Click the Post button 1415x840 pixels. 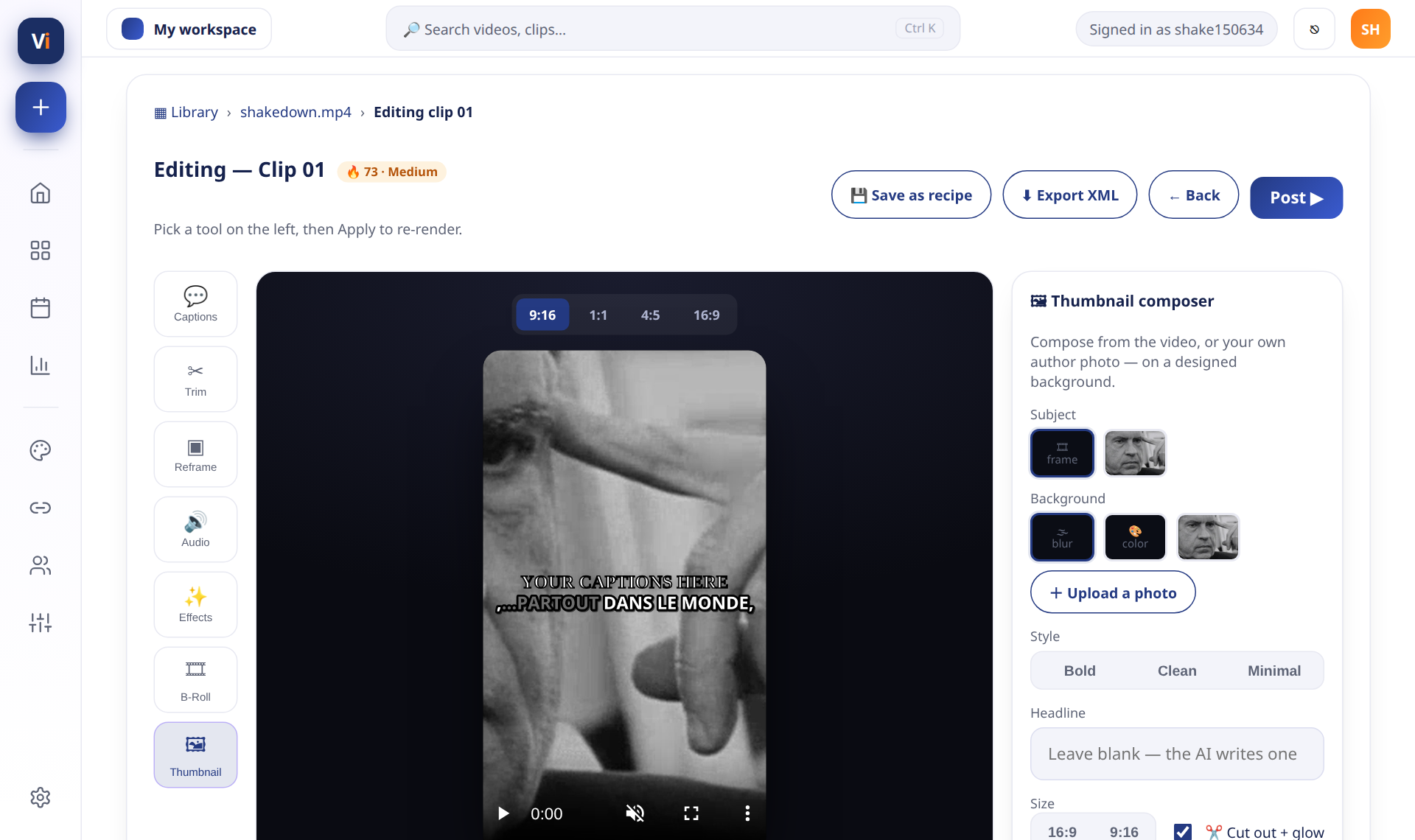[x=1296, y=197]
